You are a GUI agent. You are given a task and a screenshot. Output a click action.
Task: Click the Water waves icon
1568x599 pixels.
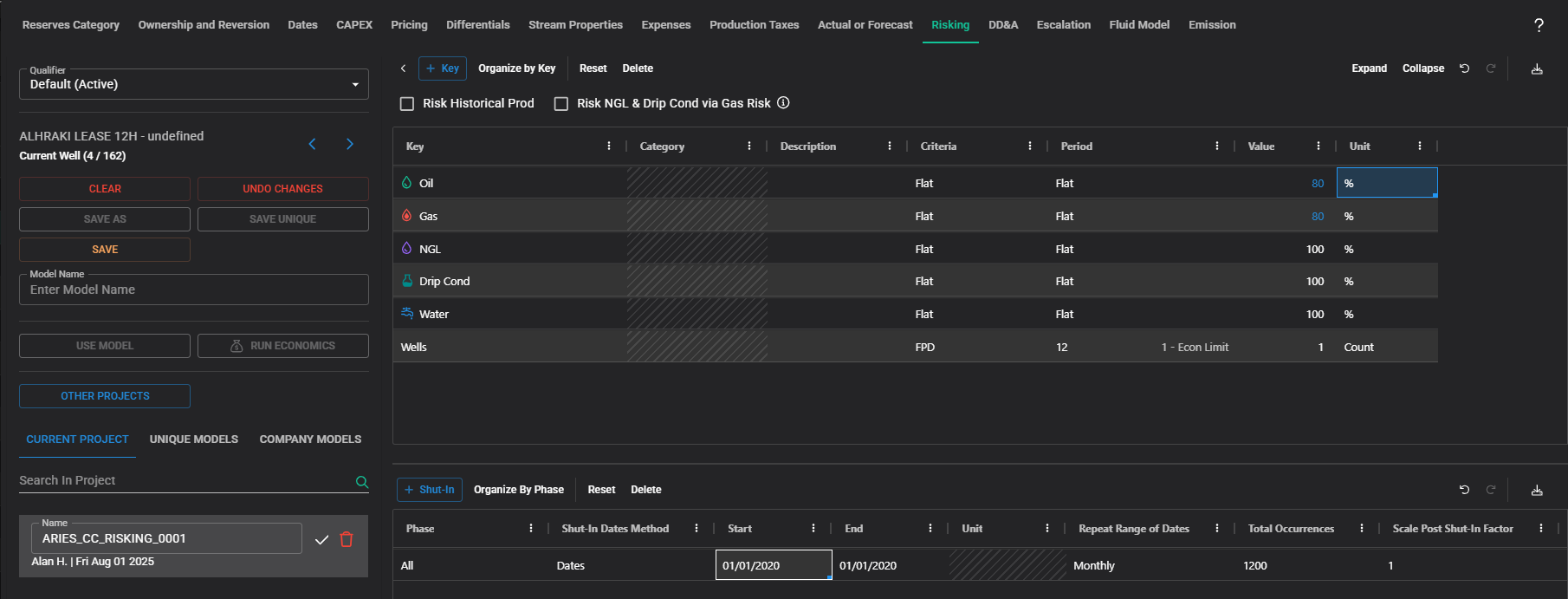coord(407,314)
